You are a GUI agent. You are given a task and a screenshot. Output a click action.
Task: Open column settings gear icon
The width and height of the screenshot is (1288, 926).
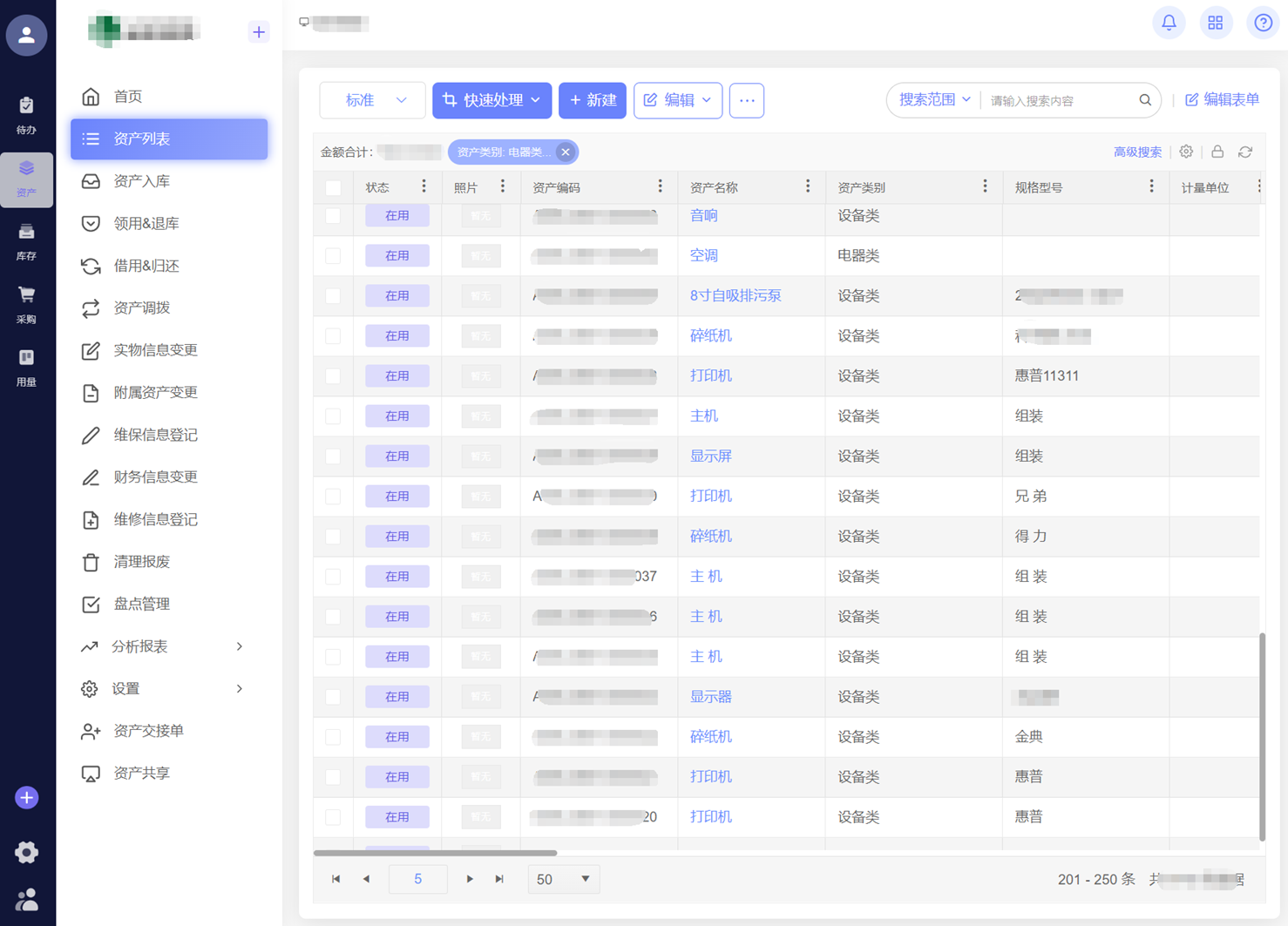[1186, 152]
